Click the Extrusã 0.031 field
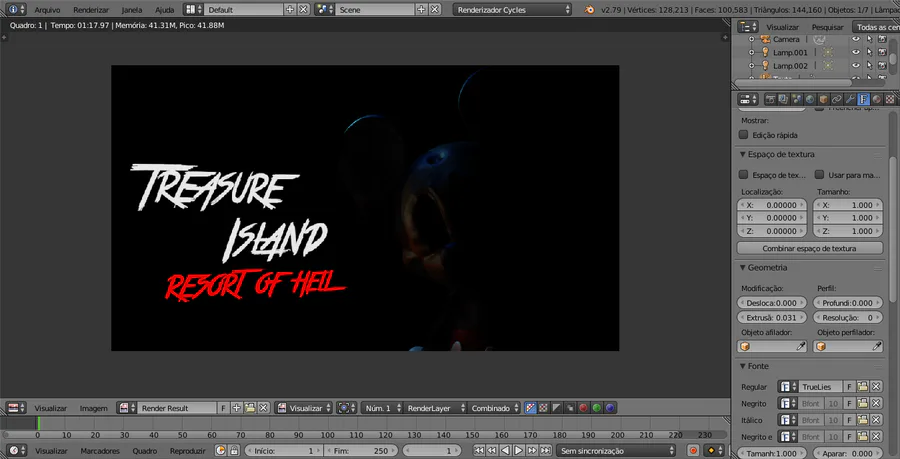This screenshot has width=900, height=459. 772,317
